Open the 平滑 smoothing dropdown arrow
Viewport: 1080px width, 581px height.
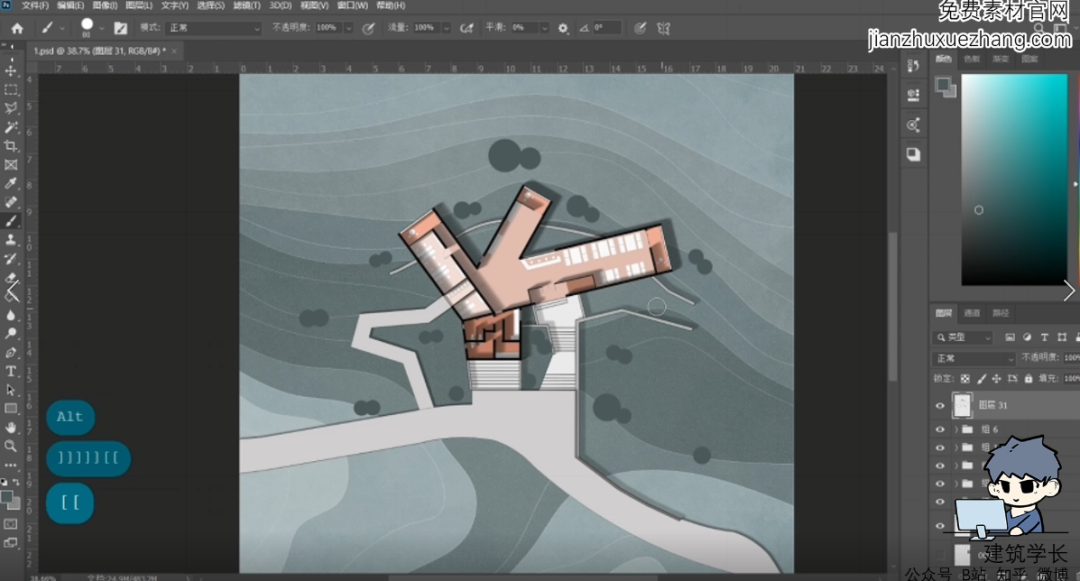click(x=544, y=28)
